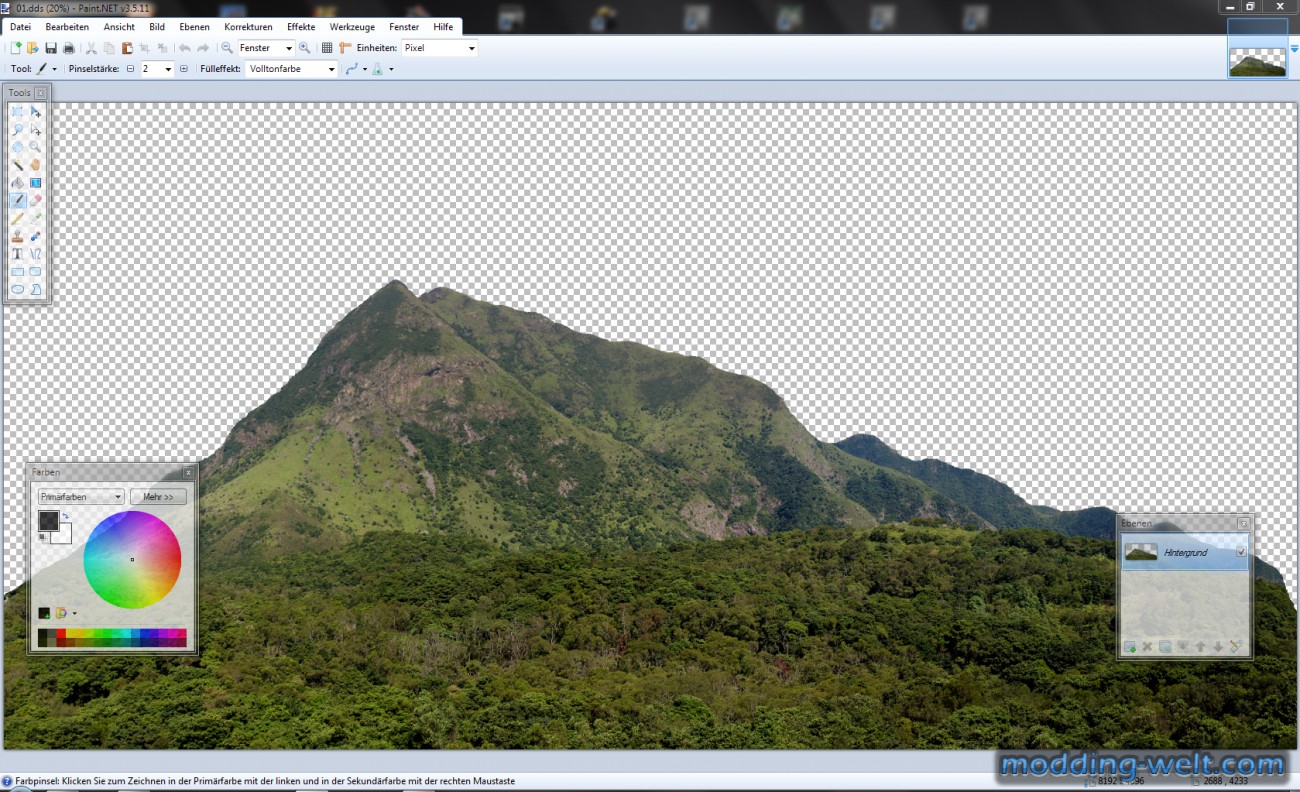The height and width of the screenshot is (792, 1300).
Task: Select the Pan hand tool
Action: pyautogui.click(x=36, y=165)
